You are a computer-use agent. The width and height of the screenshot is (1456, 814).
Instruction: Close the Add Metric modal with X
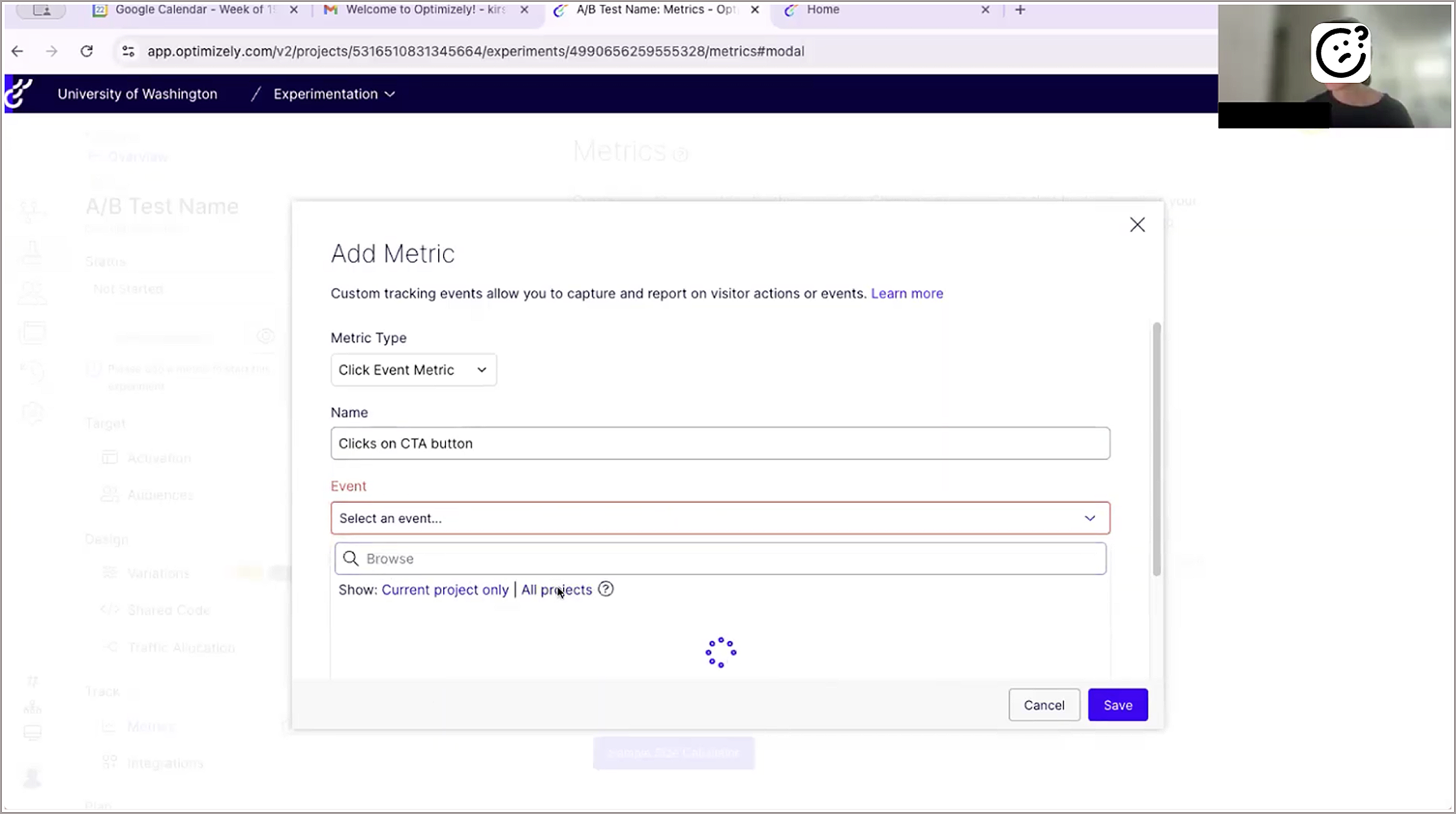pyautogui.click(x=1137, y=225)
